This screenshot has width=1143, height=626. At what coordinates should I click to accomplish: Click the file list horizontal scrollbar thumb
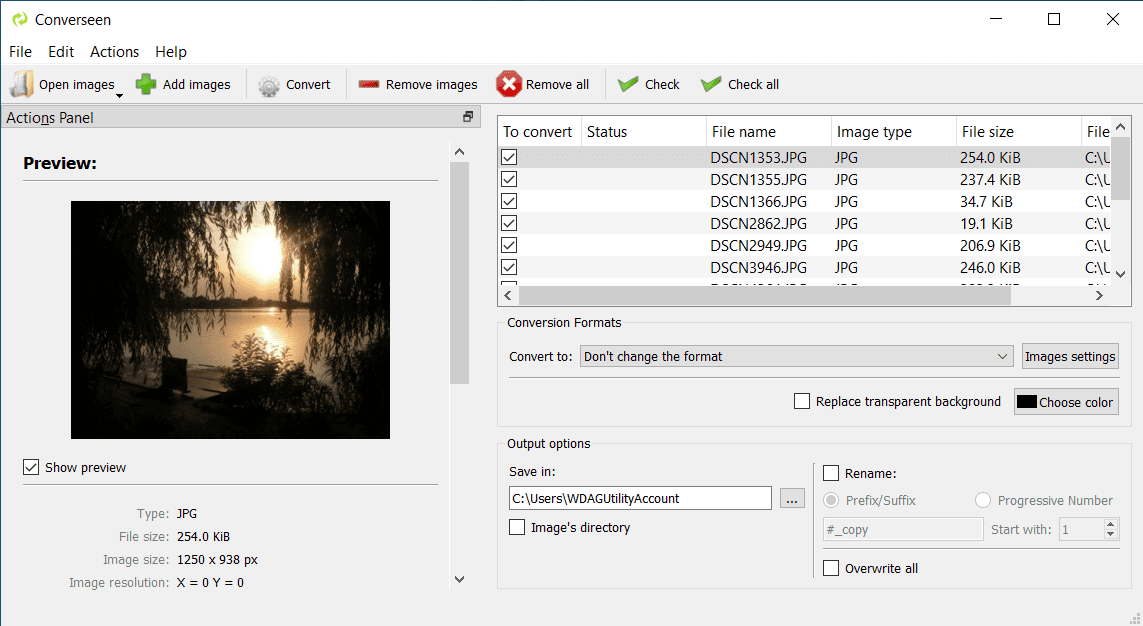pos(765,296)
